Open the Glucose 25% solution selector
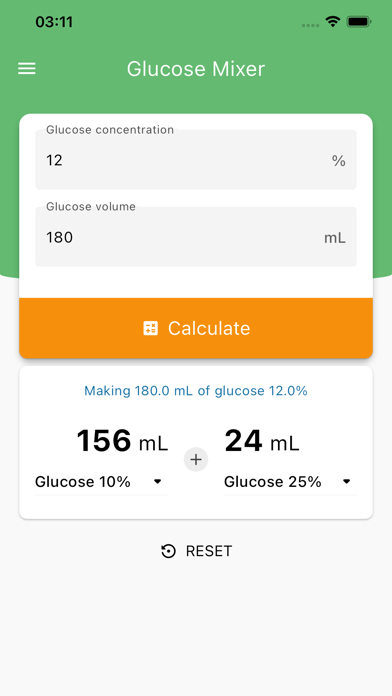392x696 pixels. 290,482
